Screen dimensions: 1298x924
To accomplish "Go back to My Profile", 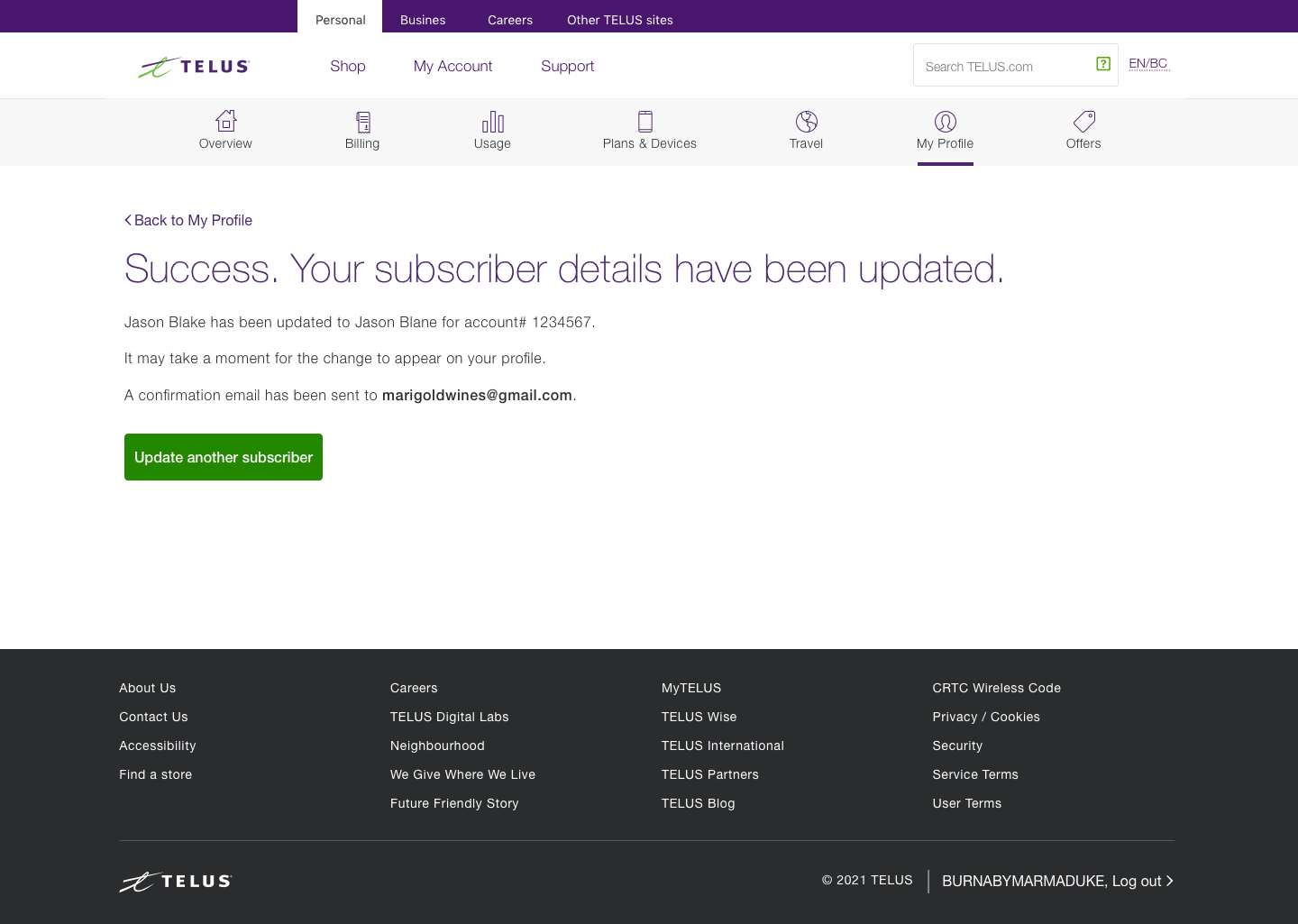I will 188,220.
